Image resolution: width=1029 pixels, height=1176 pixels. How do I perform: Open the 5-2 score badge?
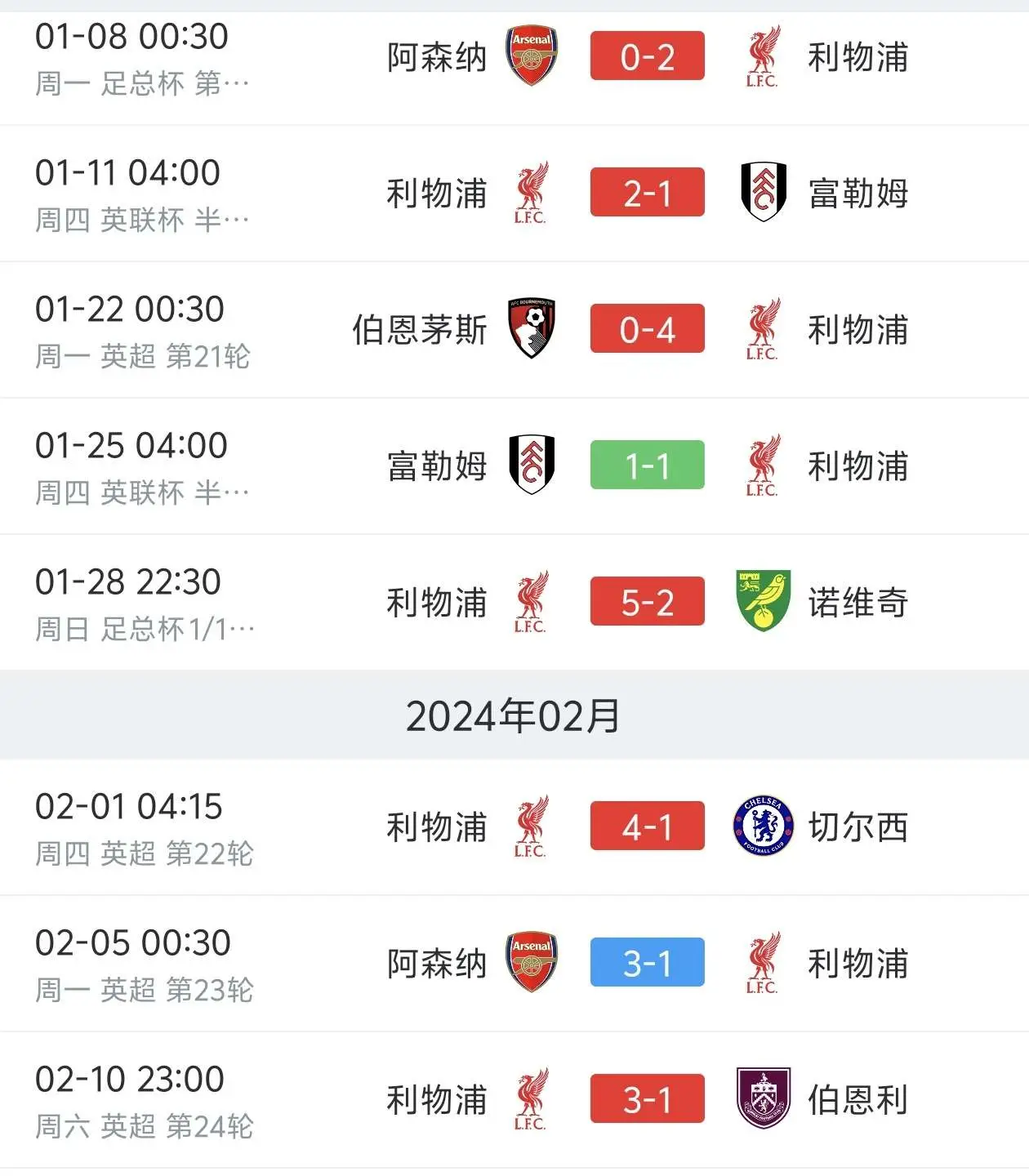point(648,601)
